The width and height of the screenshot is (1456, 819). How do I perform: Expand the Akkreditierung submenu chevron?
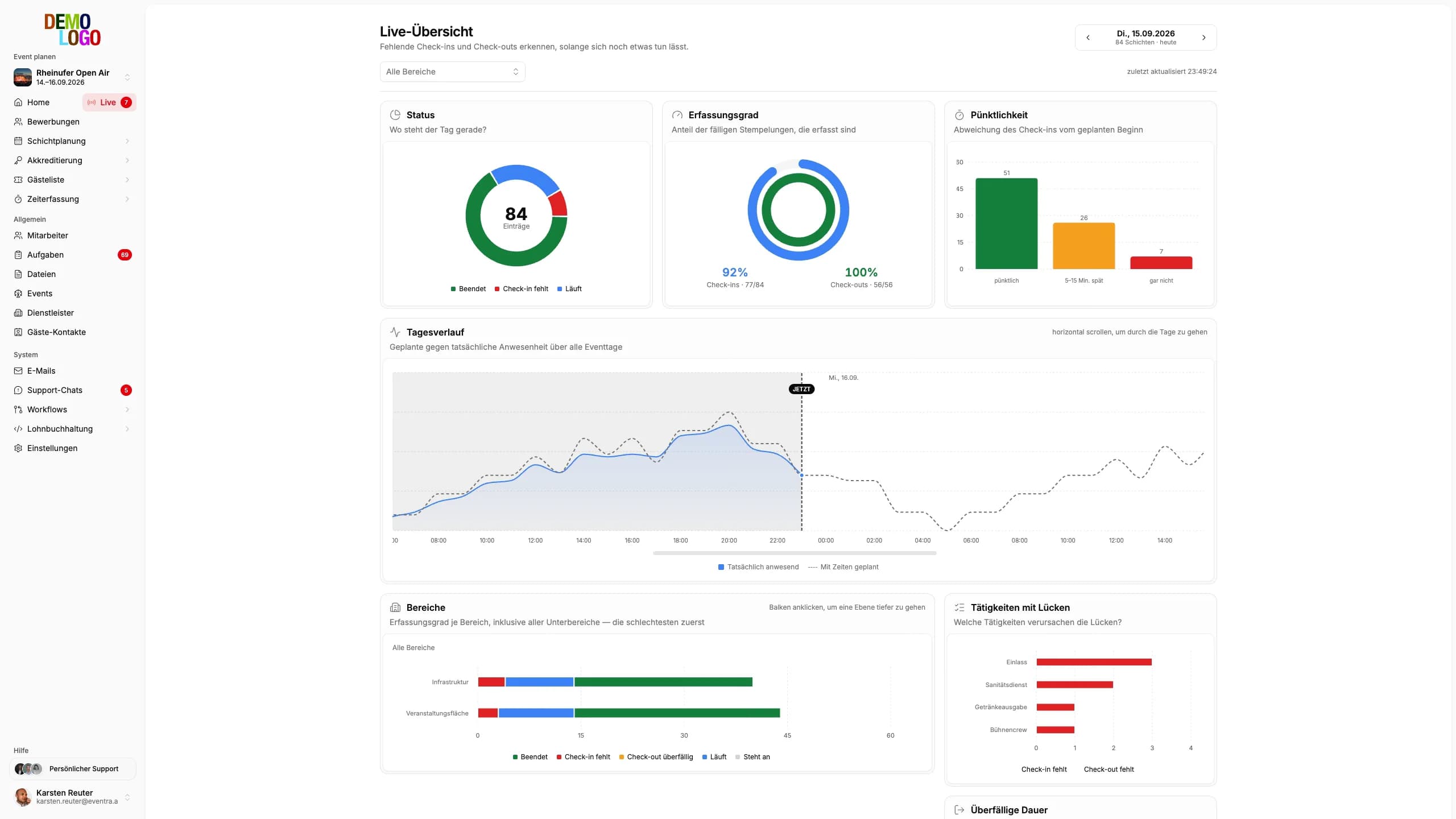[127, 160]
